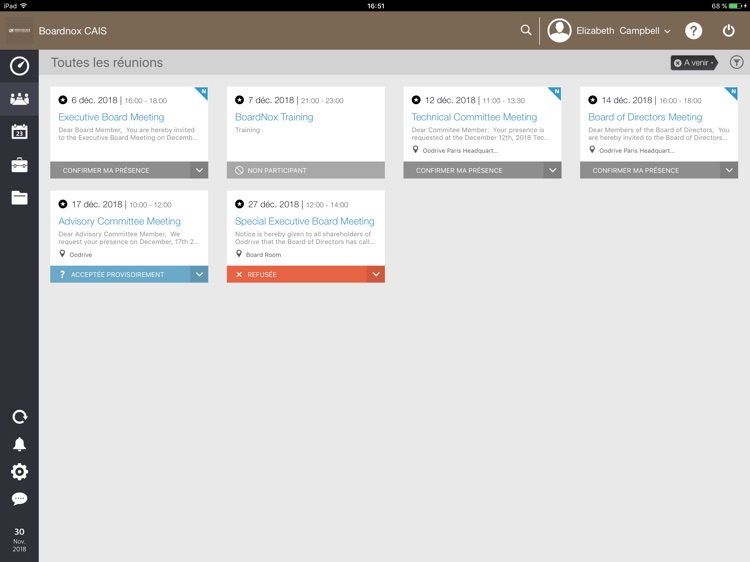
Task: Open Executive Board Meeting title link
Action: (x=111, y=117)
